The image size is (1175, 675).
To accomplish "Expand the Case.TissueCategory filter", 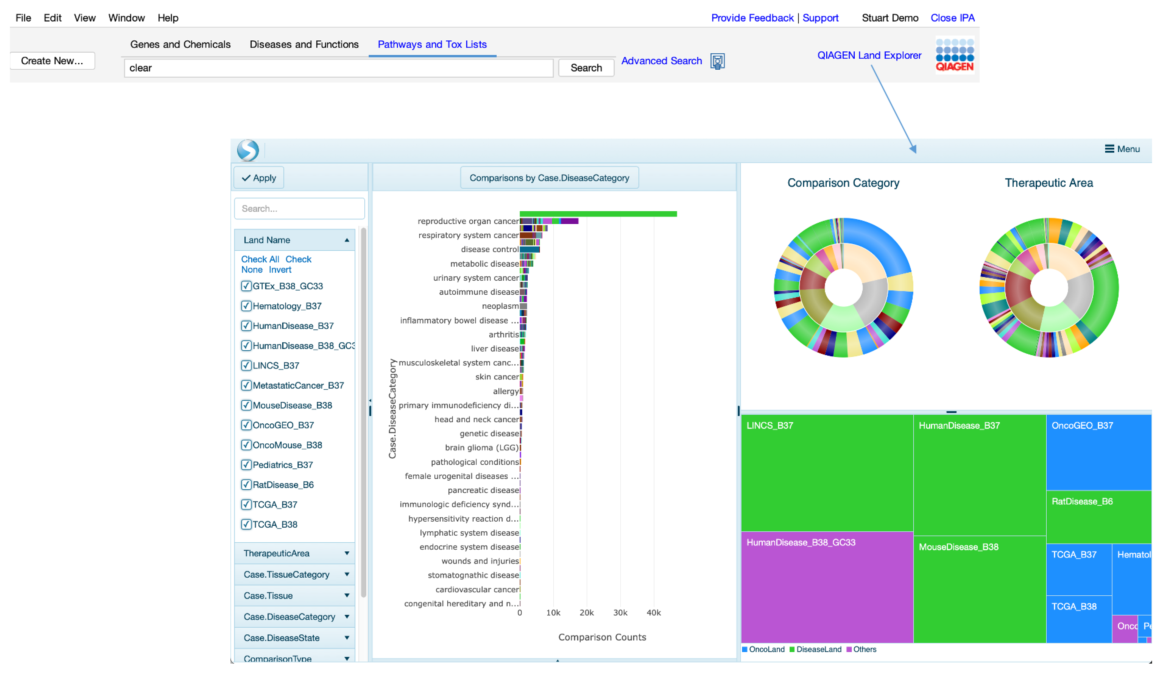I will tap(294, 574).
